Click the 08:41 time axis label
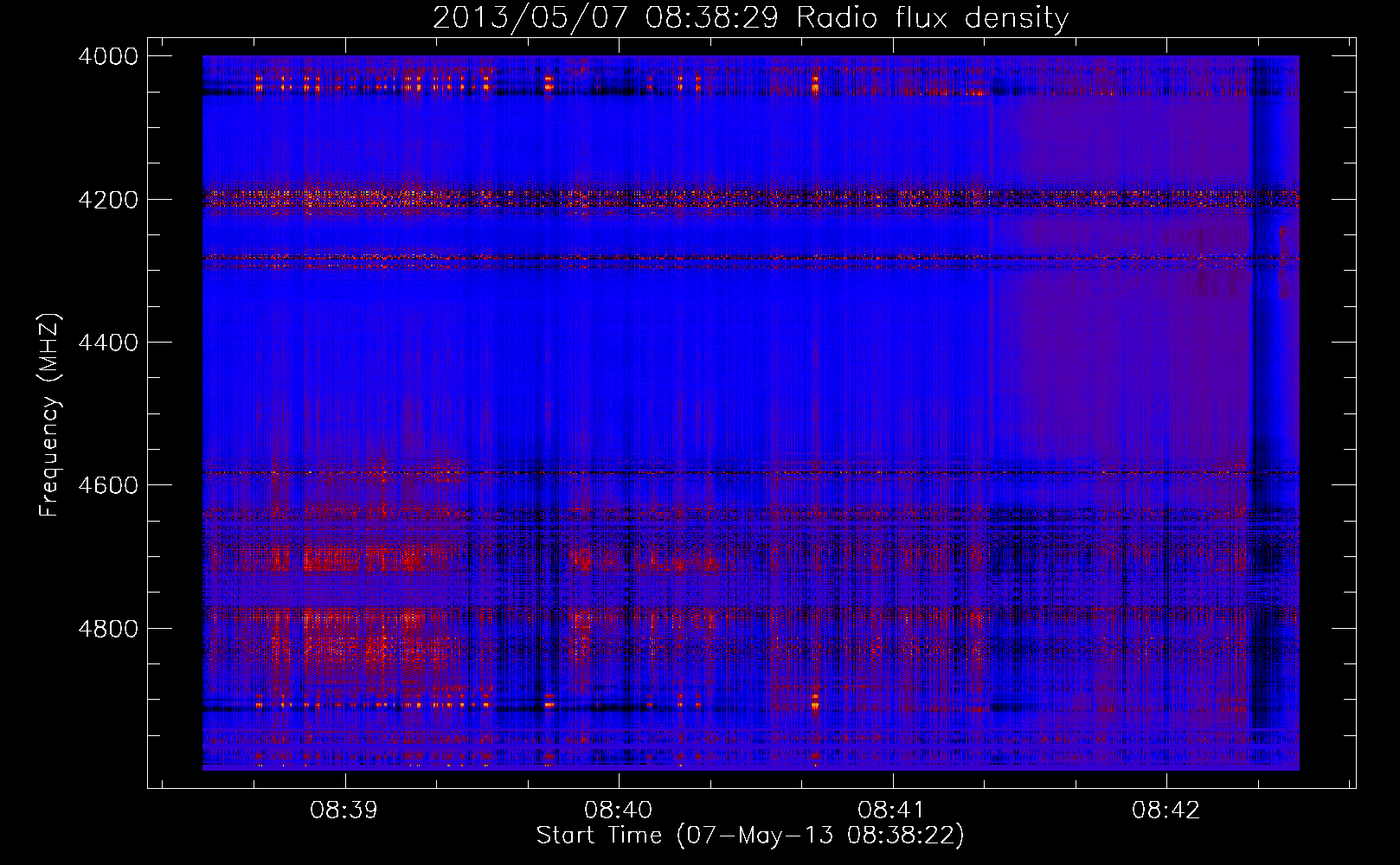Screen dimensions: 1400x865 pos(891,811)
